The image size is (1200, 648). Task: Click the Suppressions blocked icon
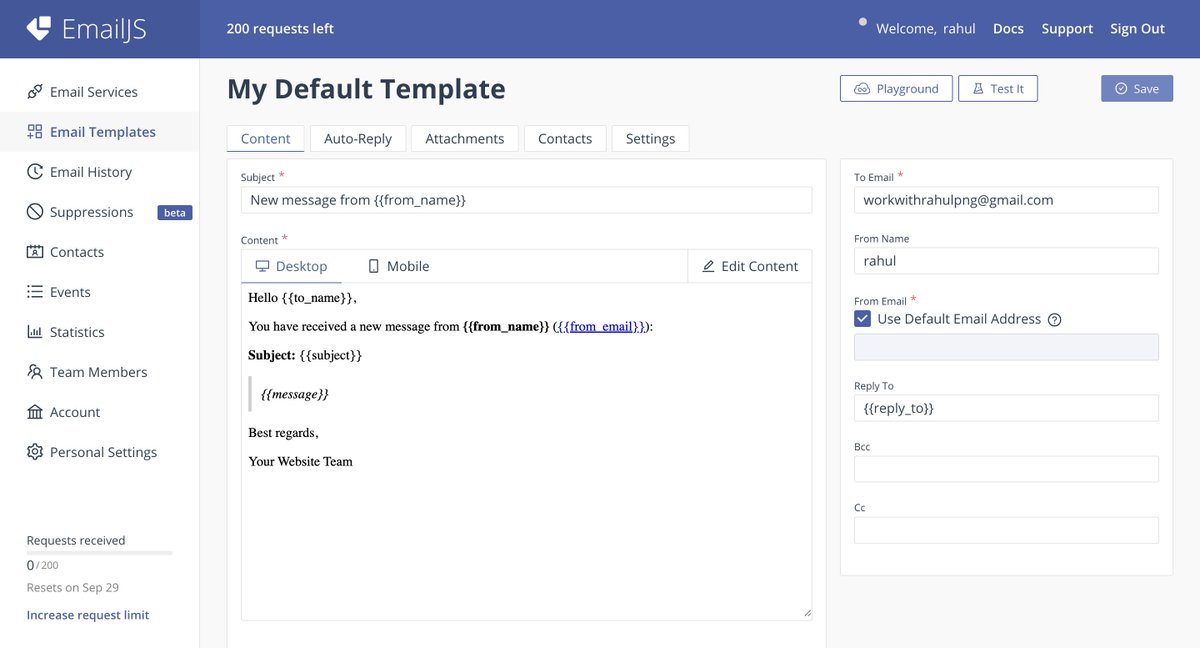point(34,212)
